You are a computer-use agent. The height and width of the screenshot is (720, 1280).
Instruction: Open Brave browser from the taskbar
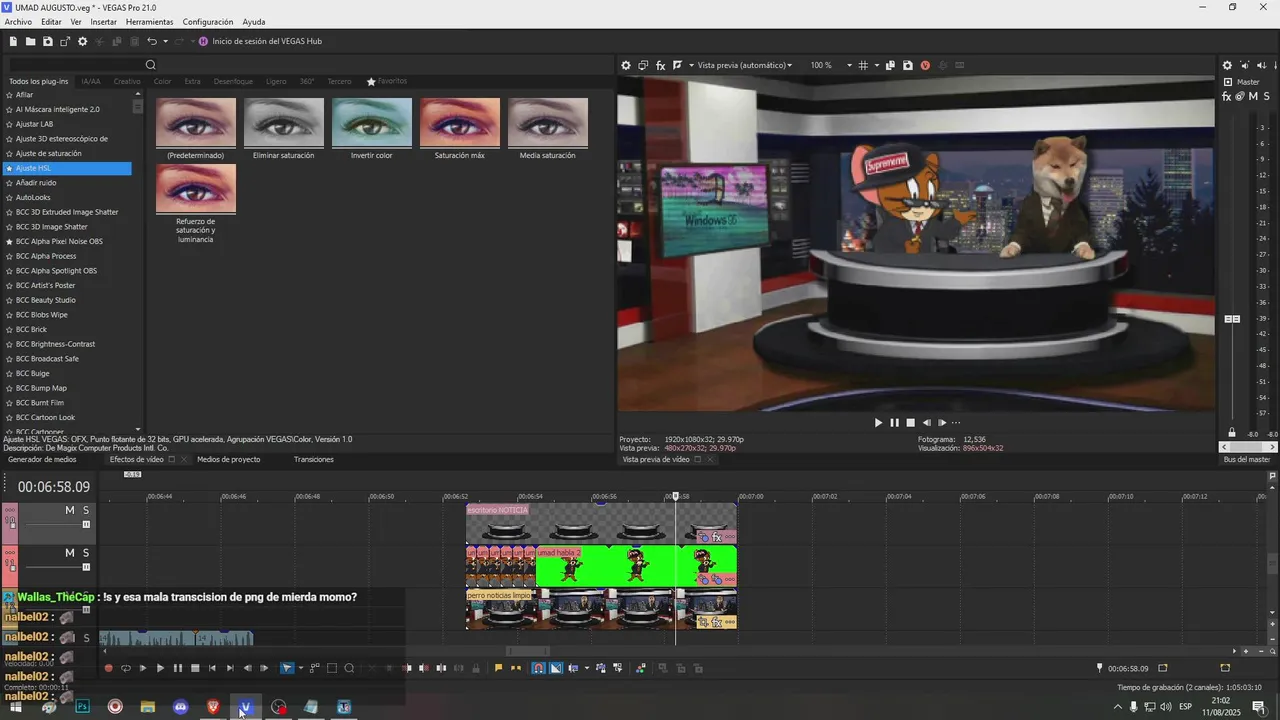tap(213, 707)
